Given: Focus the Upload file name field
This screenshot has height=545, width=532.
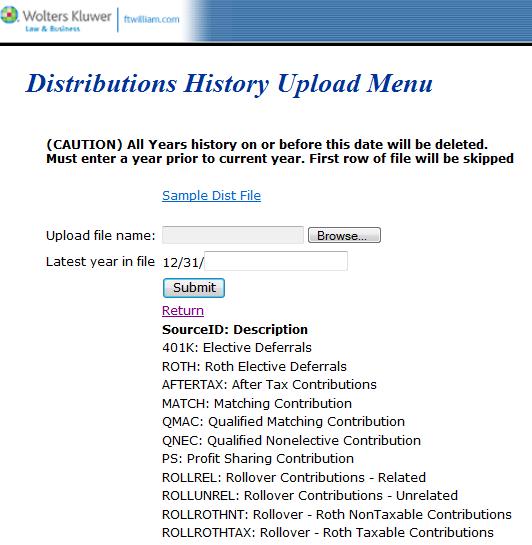Looking at the screenshot, I should (233, 235).
